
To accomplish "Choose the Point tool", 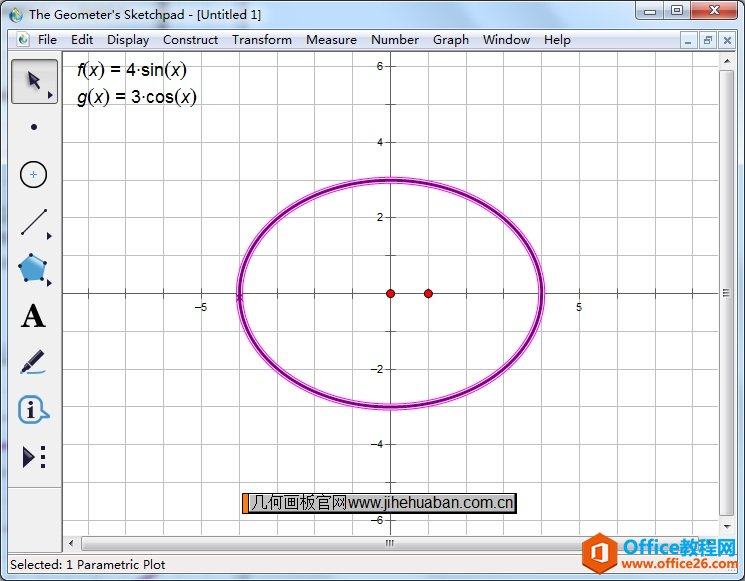I will pos(34,127).
